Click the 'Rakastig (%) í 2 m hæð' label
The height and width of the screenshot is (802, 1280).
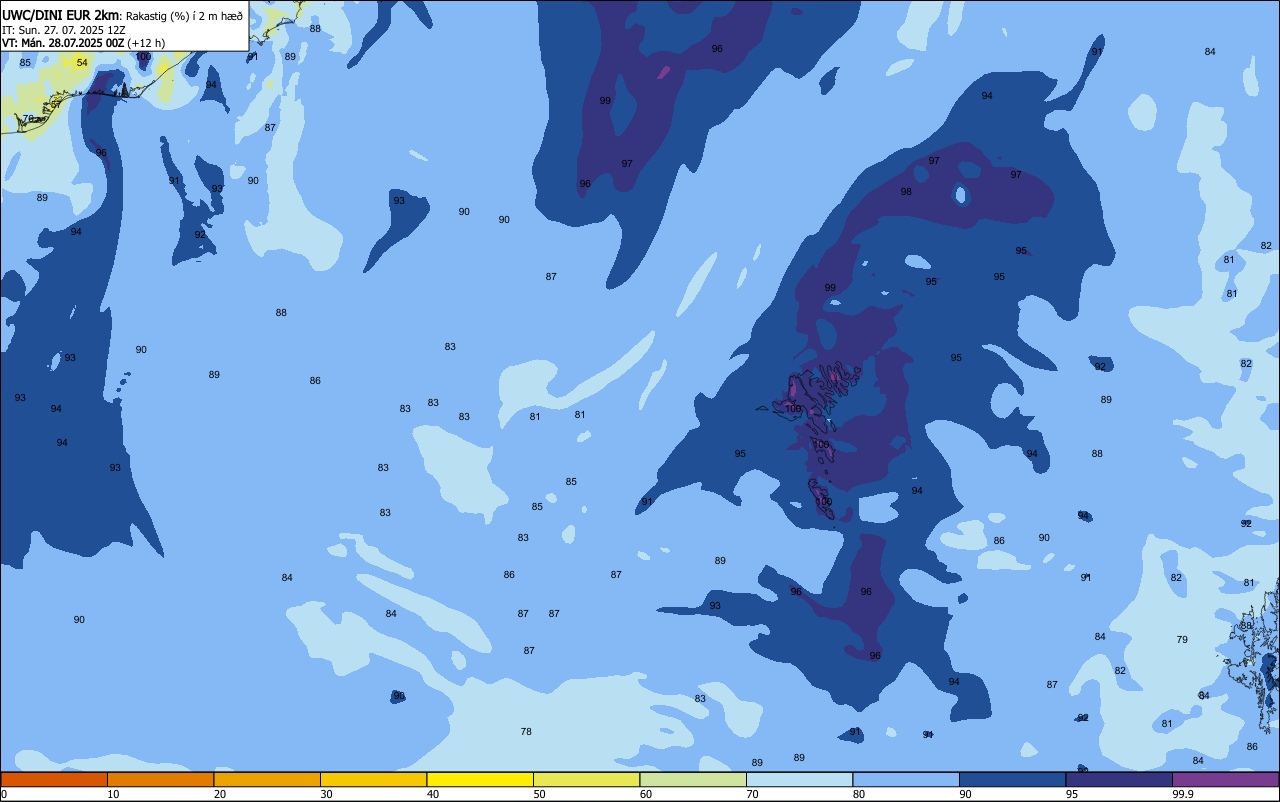tap(184, 16)
